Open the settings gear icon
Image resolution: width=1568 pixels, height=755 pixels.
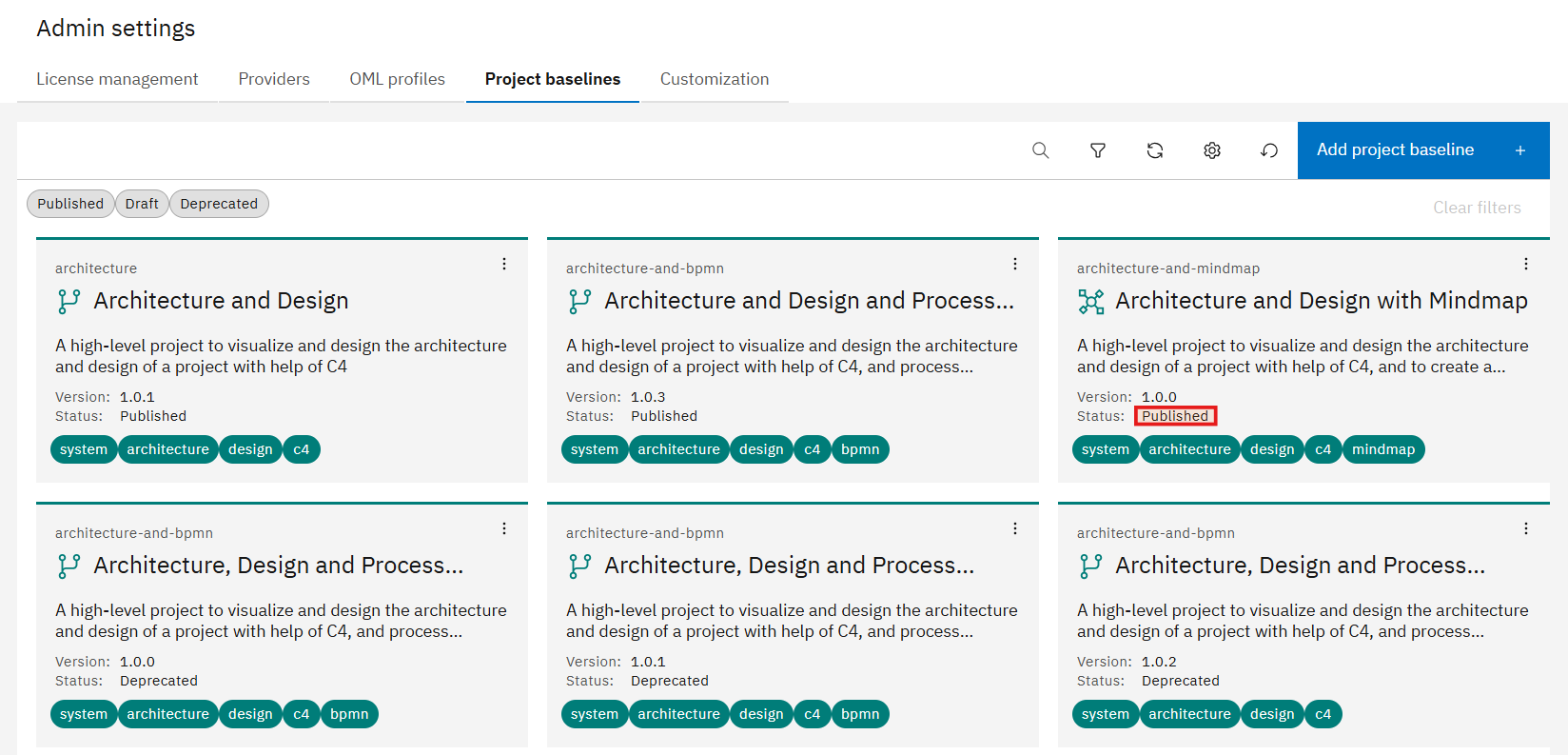pyautogui.click(x=1212, y=150)
